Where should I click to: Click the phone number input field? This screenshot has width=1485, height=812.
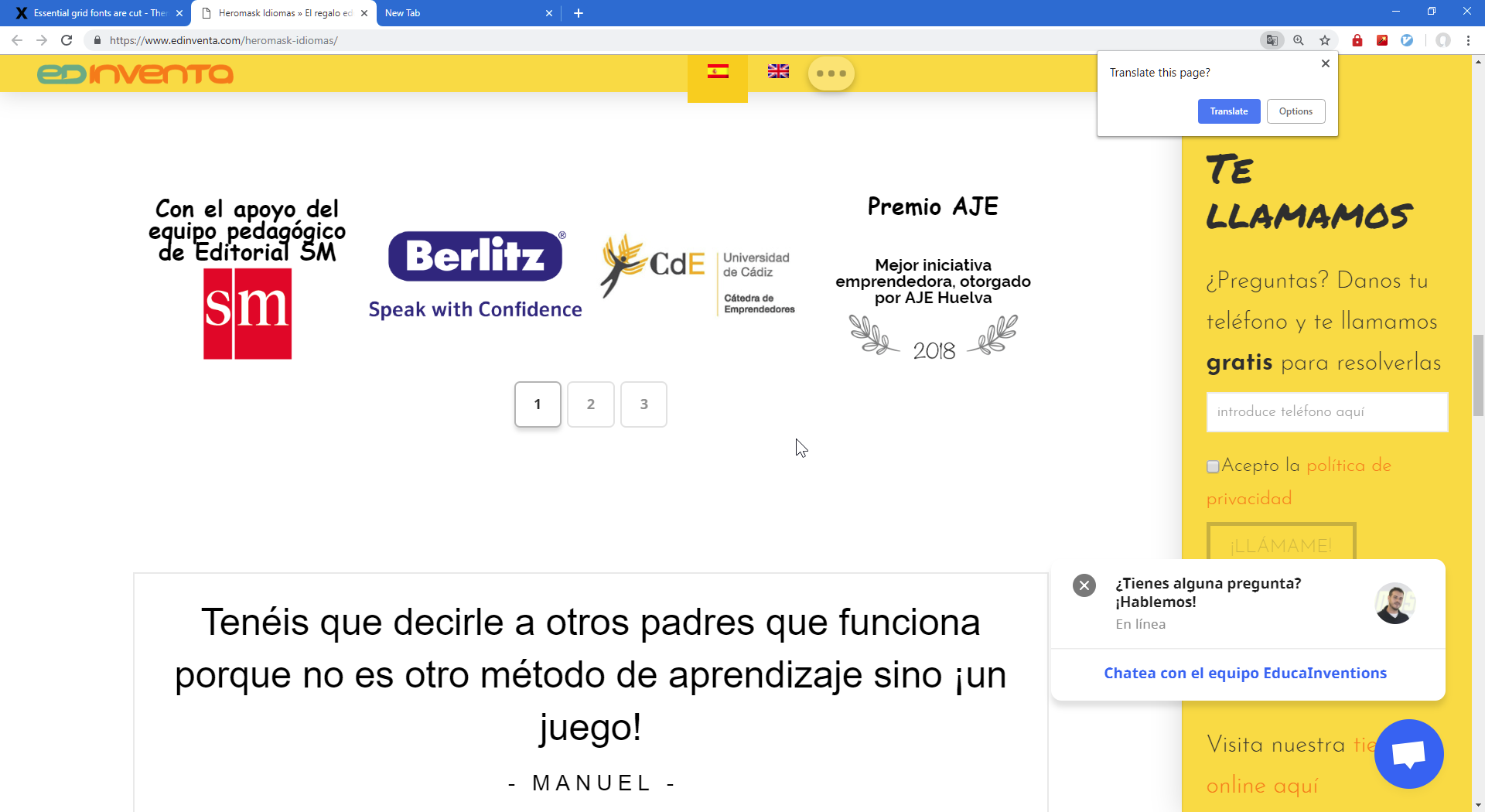(x=1326, y=411)
